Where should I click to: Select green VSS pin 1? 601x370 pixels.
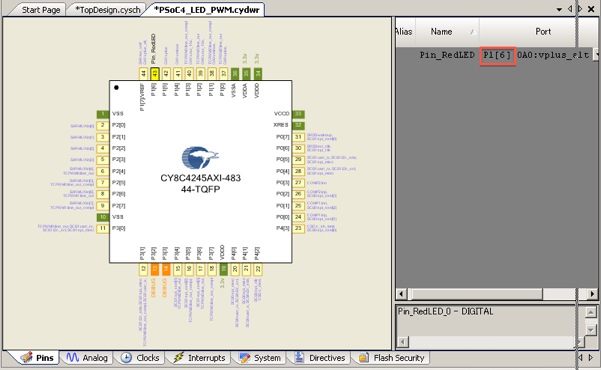coord(103,114)
